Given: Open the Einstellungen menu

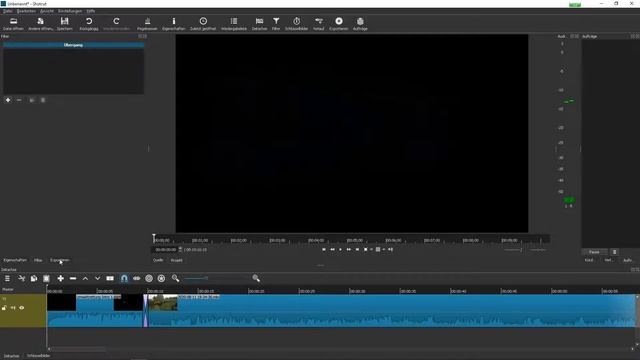Looking at the screenshot, I should tap(70, 11).
